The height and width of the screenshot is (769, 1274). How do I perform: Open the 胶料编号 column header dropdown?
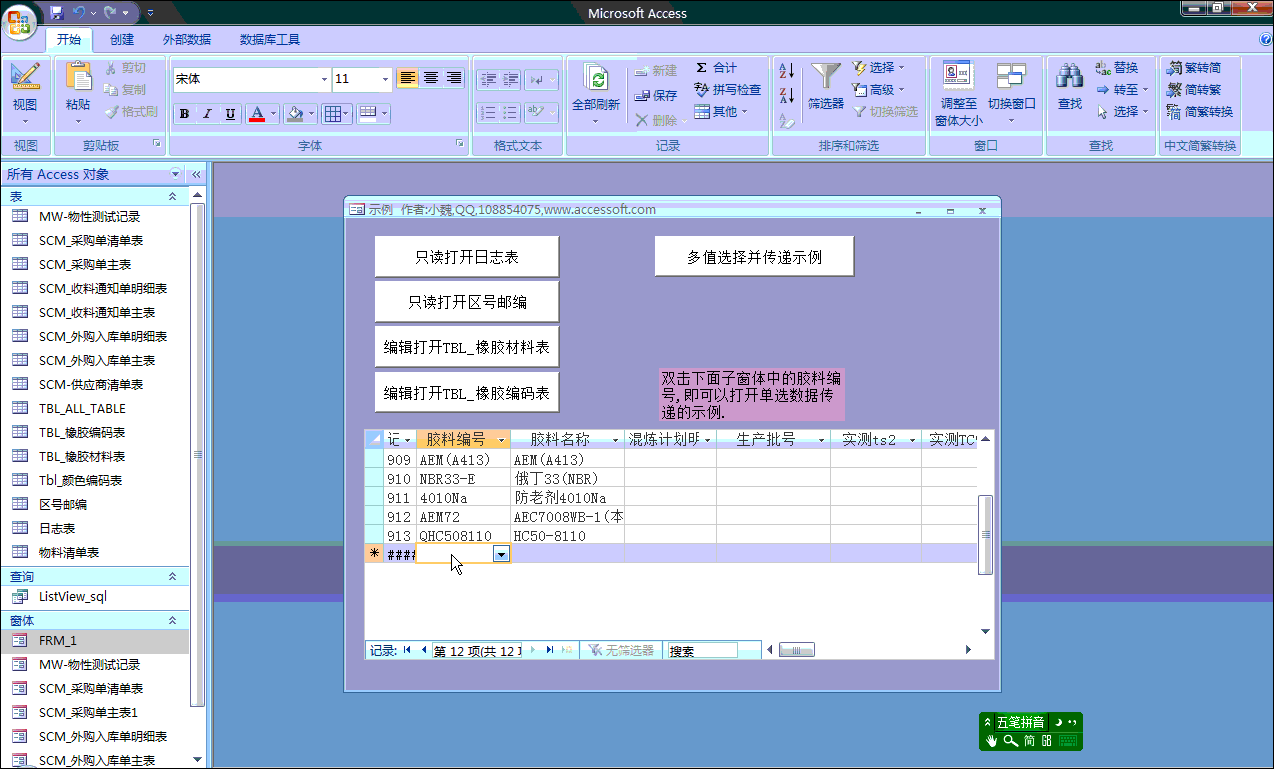pos(501,440)
